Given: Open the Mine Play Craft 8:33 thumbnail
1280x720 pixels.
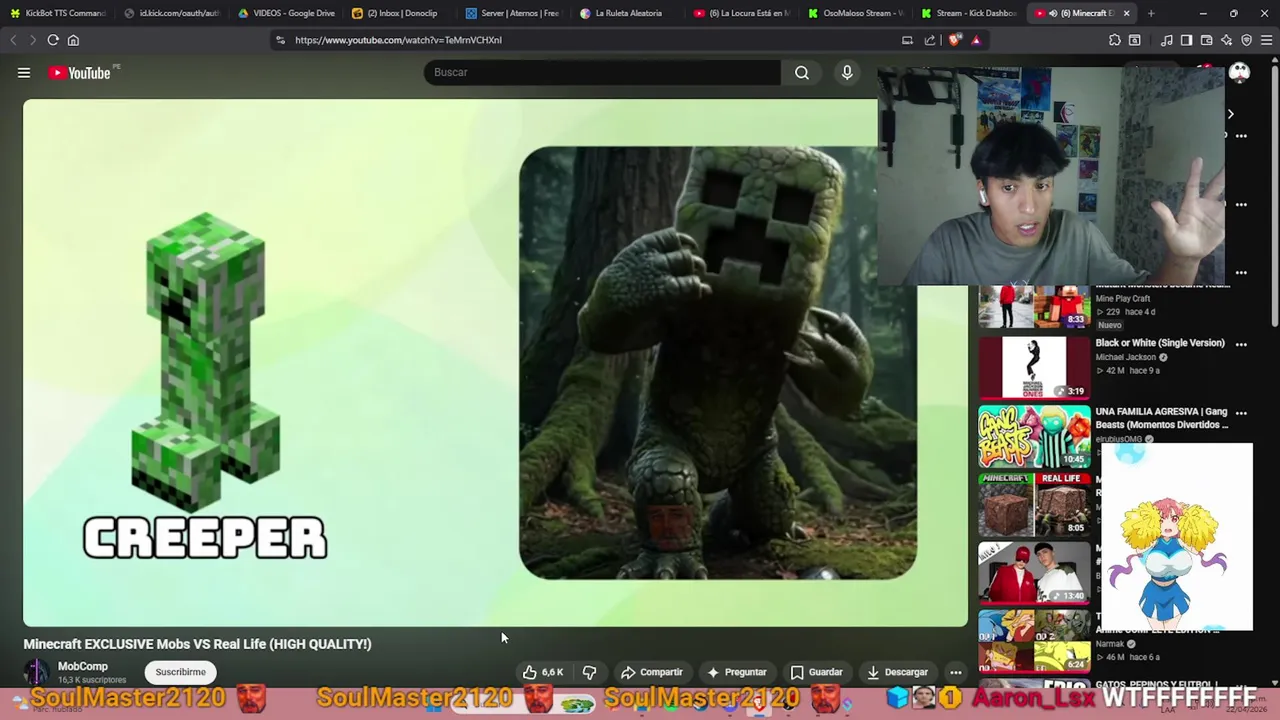Looking at the screenshot, I should tap(1034, 306).
